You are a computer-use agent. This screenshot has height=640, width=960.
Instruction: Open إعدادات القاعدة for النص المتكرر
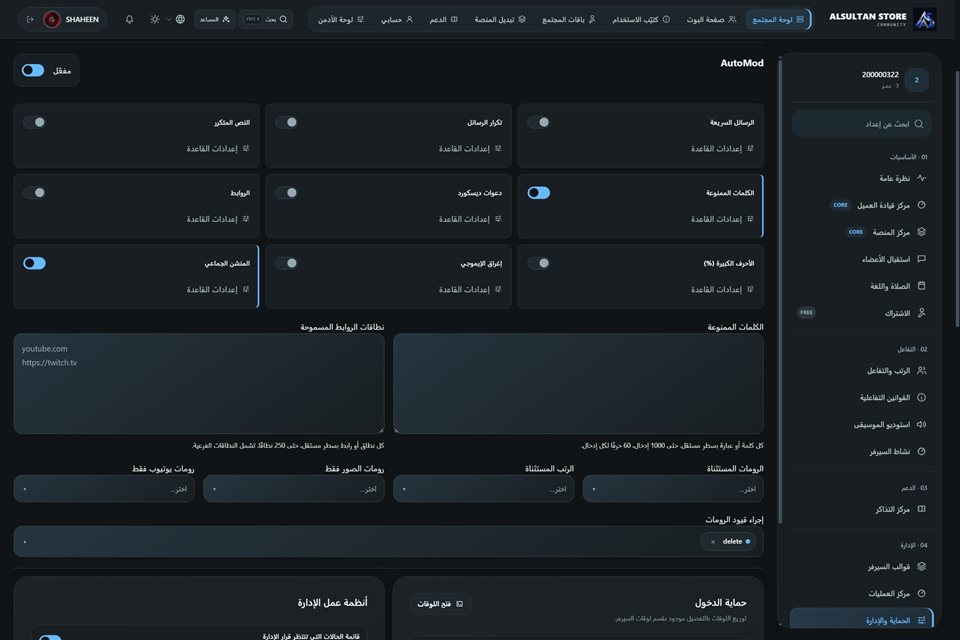(218, 149)
